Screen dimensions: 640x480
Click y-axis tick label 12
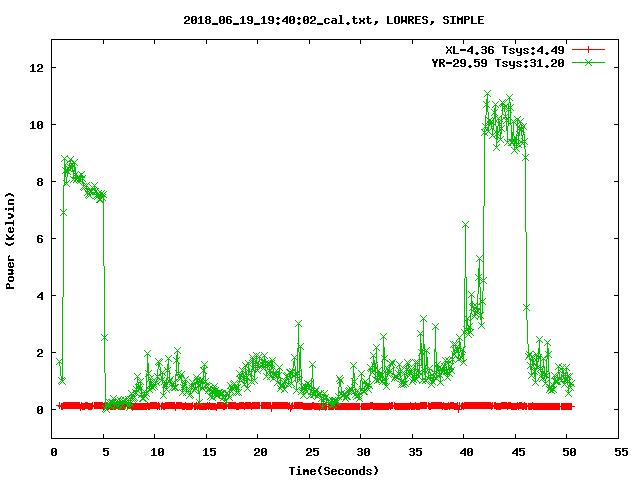36,68
